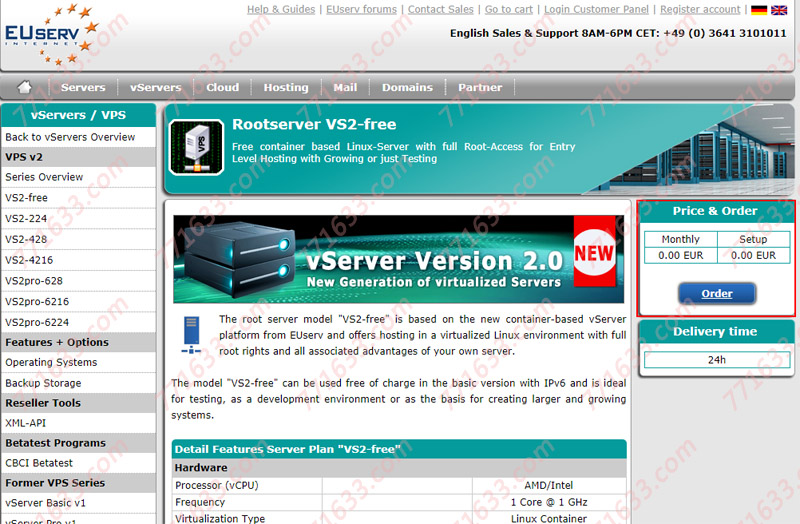This screenshot has width=800, height=524.
Task: Open the Cloud menu
Action: pos(222,87)
